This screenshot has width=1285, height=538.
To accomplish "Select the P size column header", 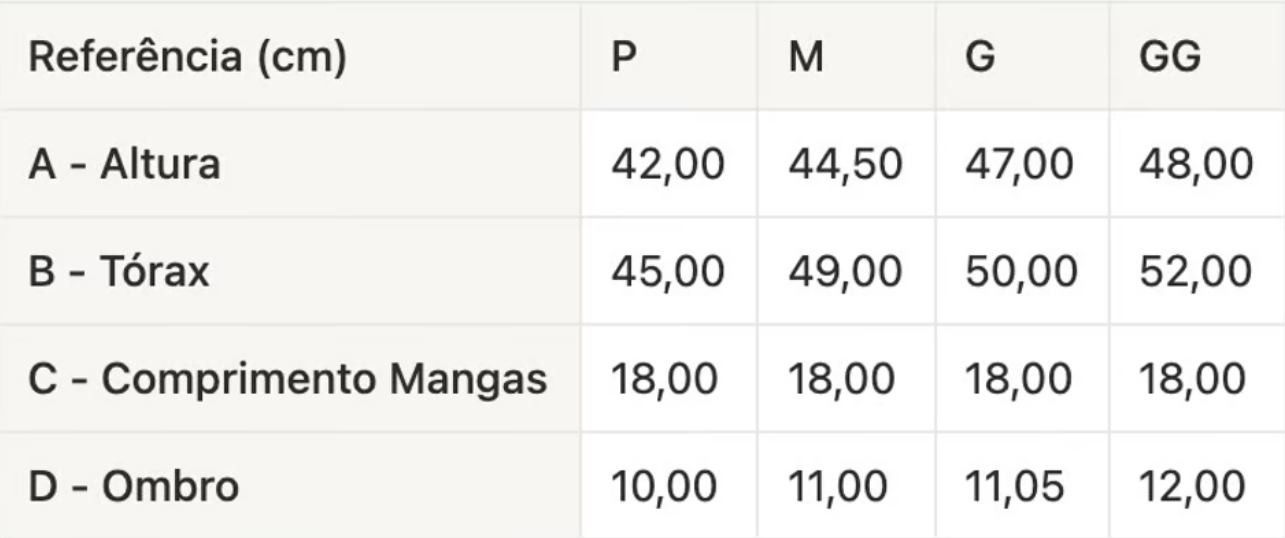I will pos(624,59).
